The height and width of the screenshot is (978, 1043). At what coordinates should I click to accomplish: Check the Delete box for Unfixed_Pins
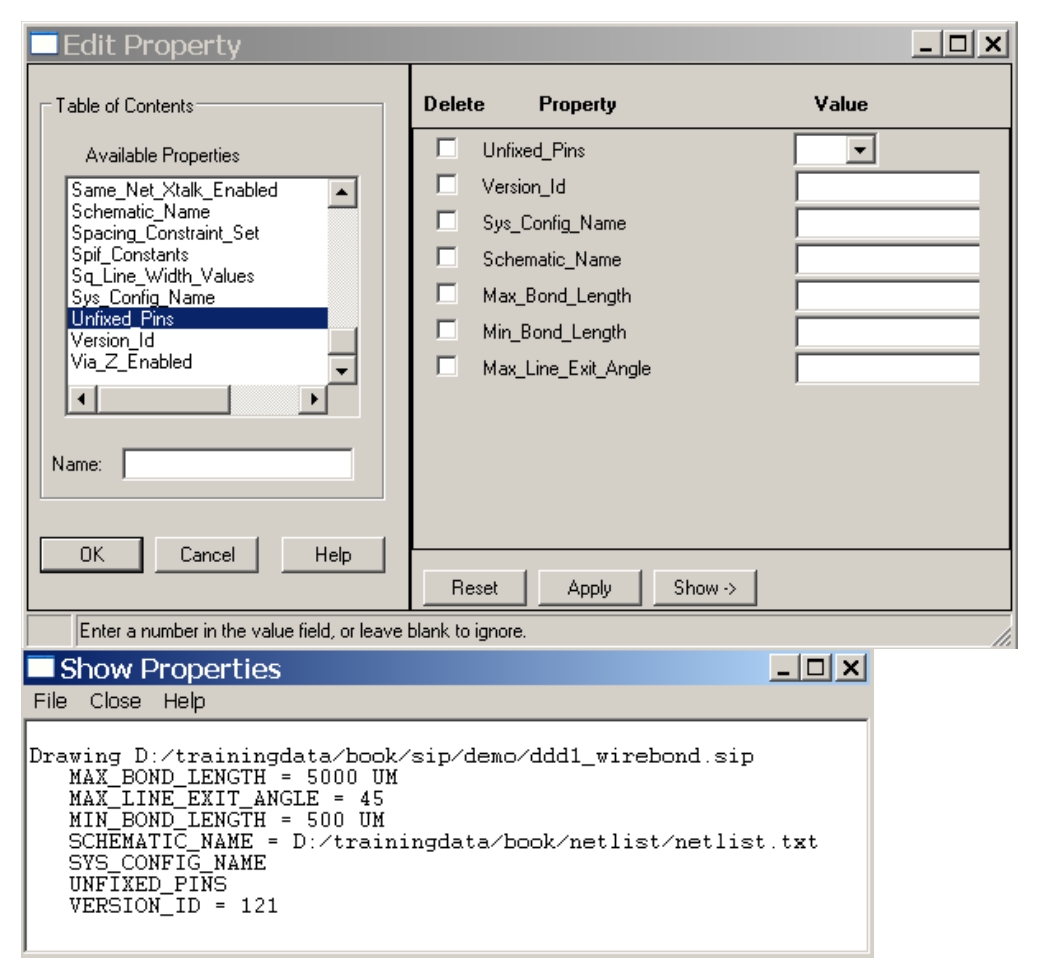coord(446,148)
